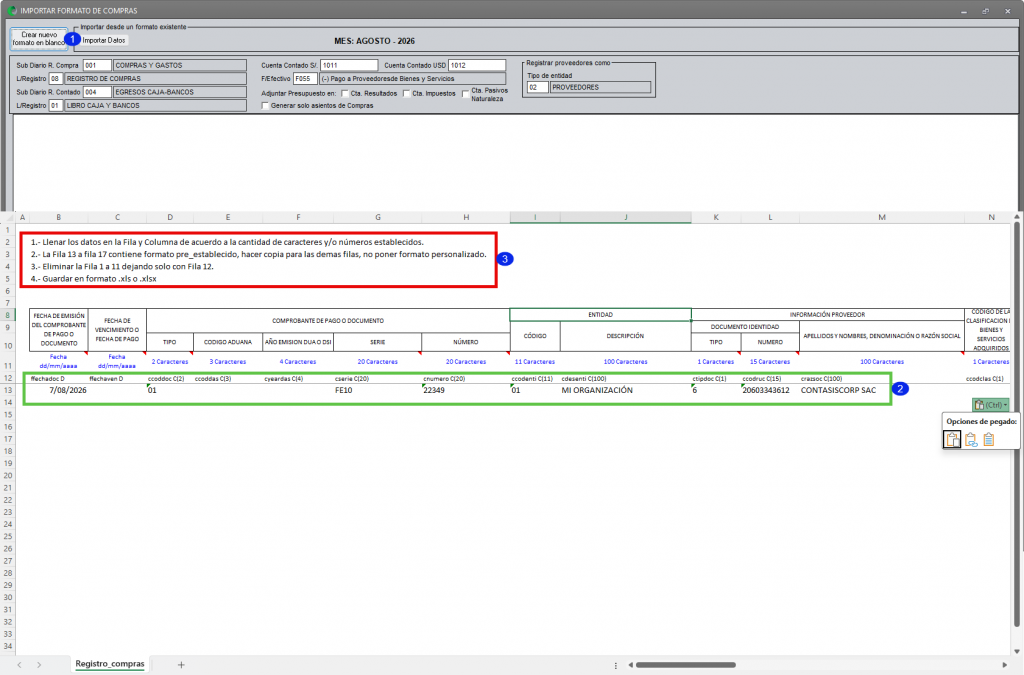The width and height of the screenshot is (1024, 675).
Task: Click the INFORMACIÓN PROVEEDOR header cell
Action: point(827,315)
